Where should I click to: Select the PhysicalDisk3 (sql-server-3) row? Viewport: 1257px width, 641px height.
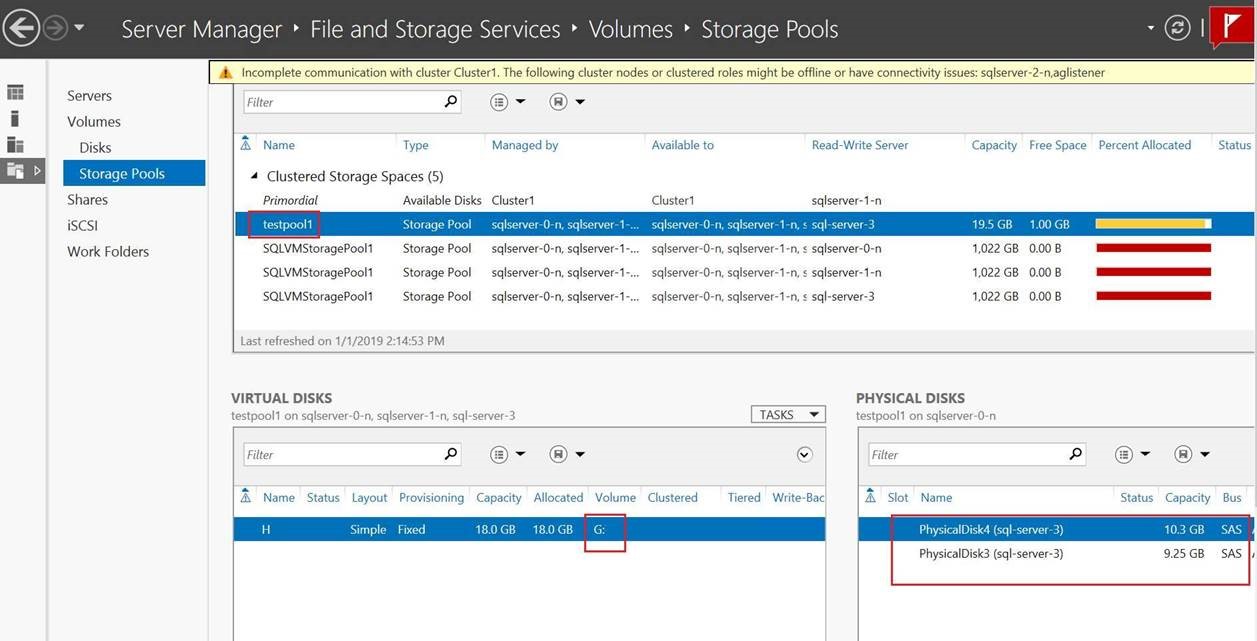coord(990,553)
